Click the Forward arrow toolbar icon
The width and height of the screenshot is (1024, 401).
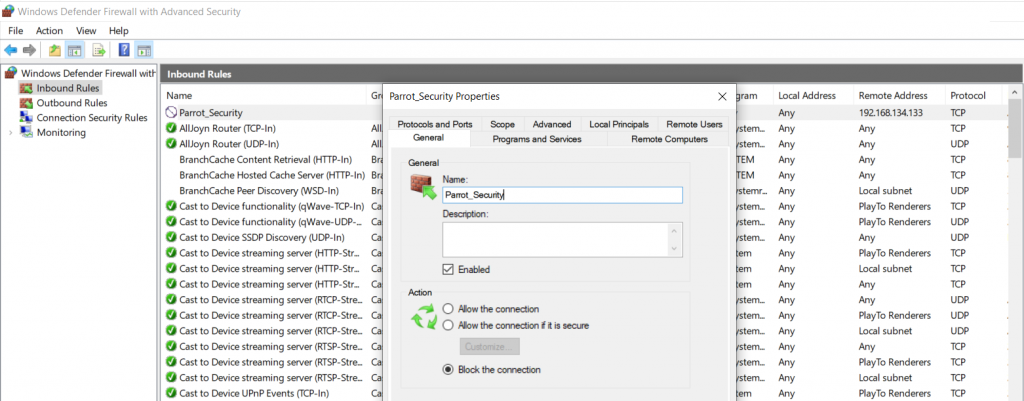pyautogui.click(x=29, y=50)
